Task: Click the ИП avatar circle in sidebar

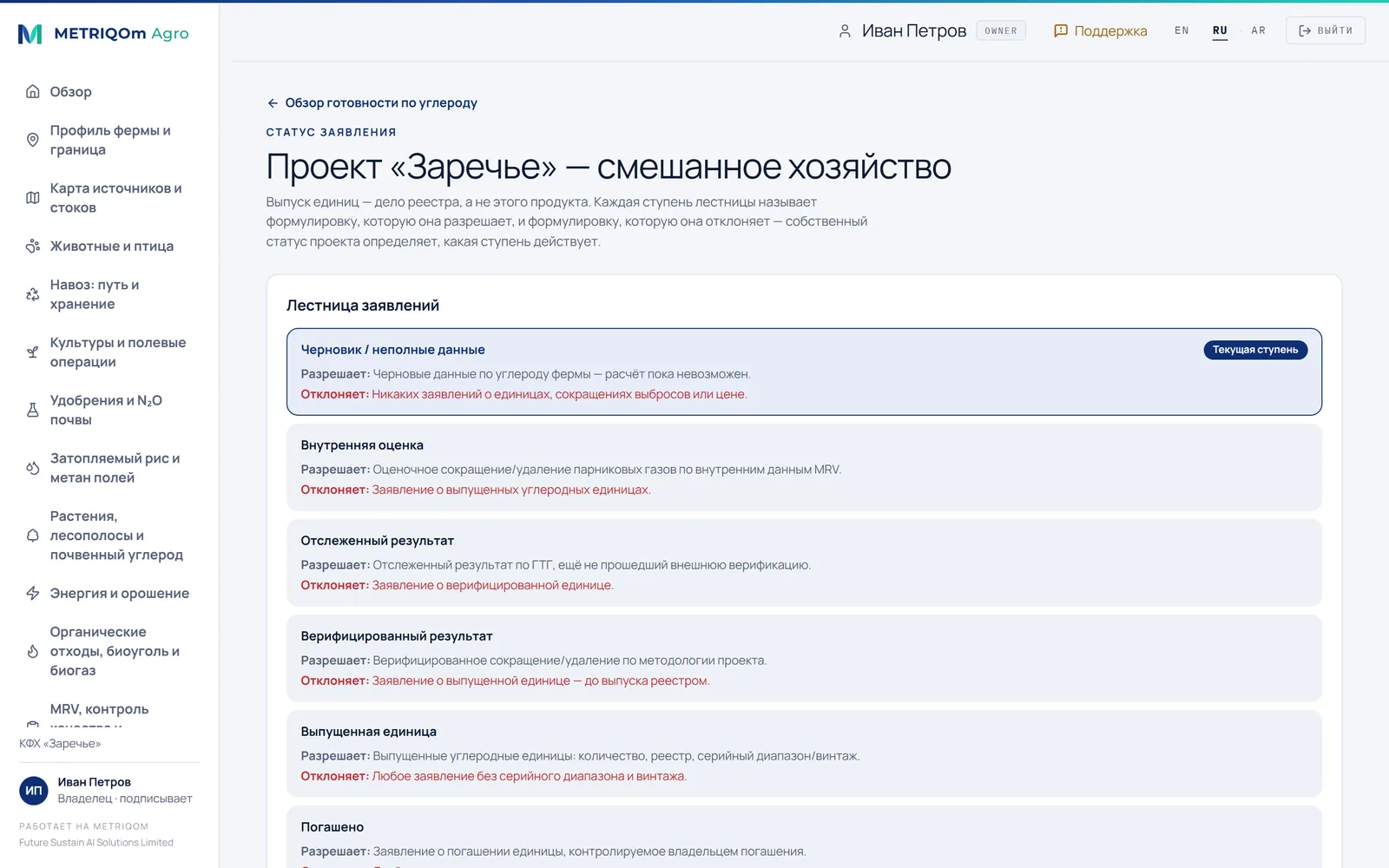Action: pos(34,790)
